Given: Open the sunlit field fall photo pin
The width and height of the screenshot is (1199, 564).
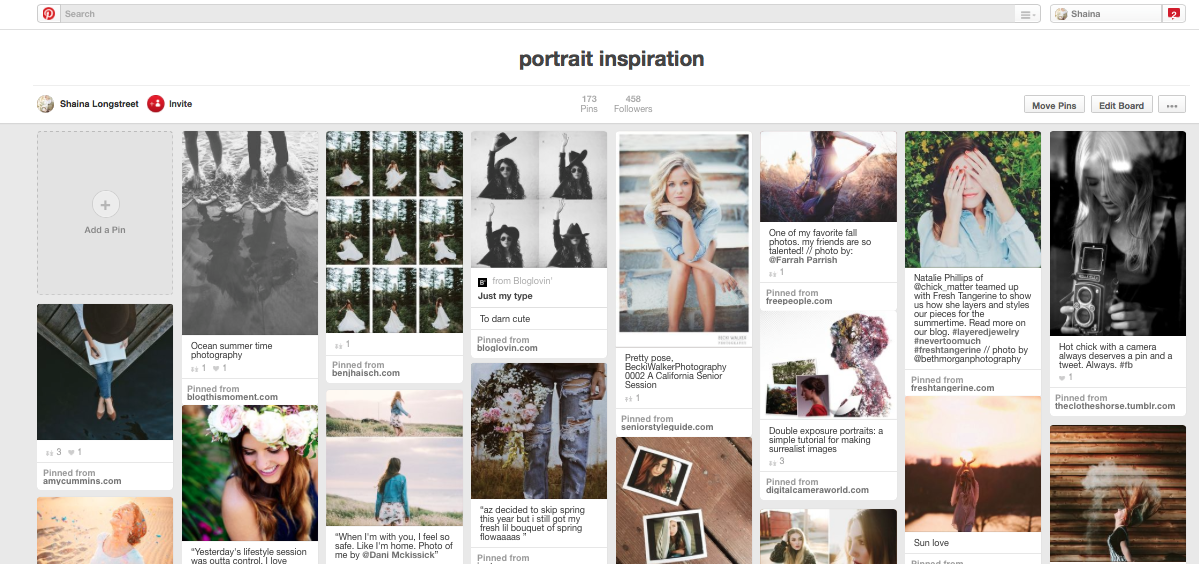Looking at the screenshot, I should [828, 177].
